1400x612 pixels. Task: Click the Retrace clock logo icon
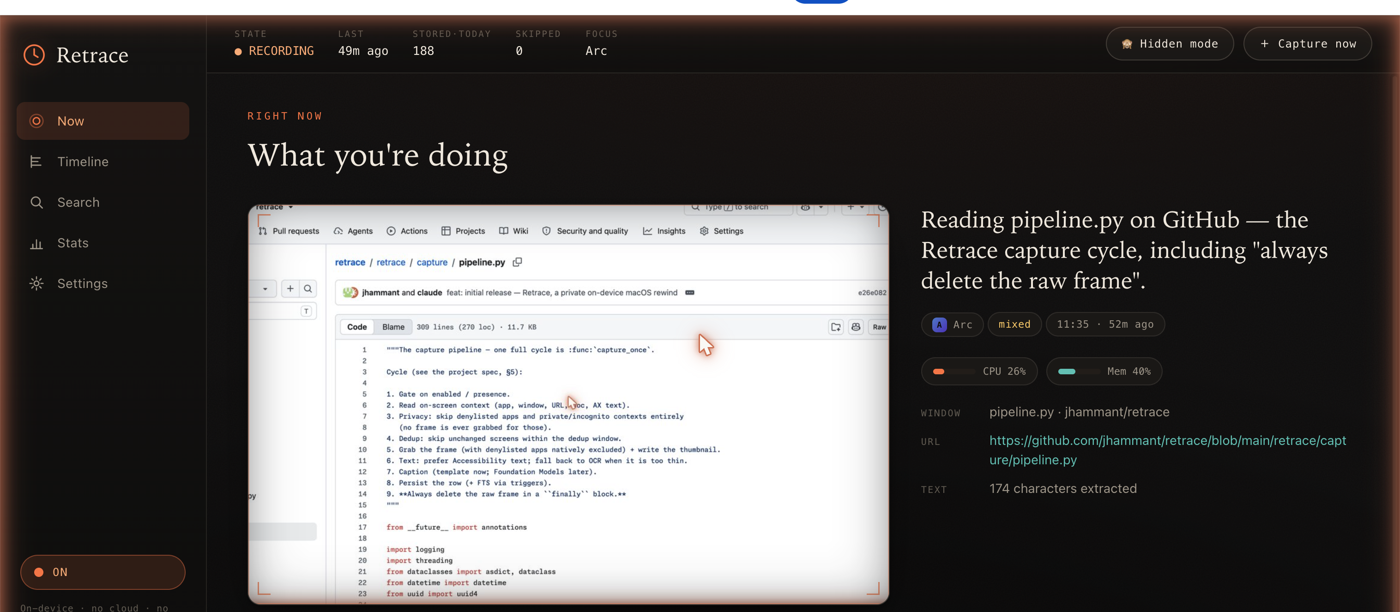[34, 55]
